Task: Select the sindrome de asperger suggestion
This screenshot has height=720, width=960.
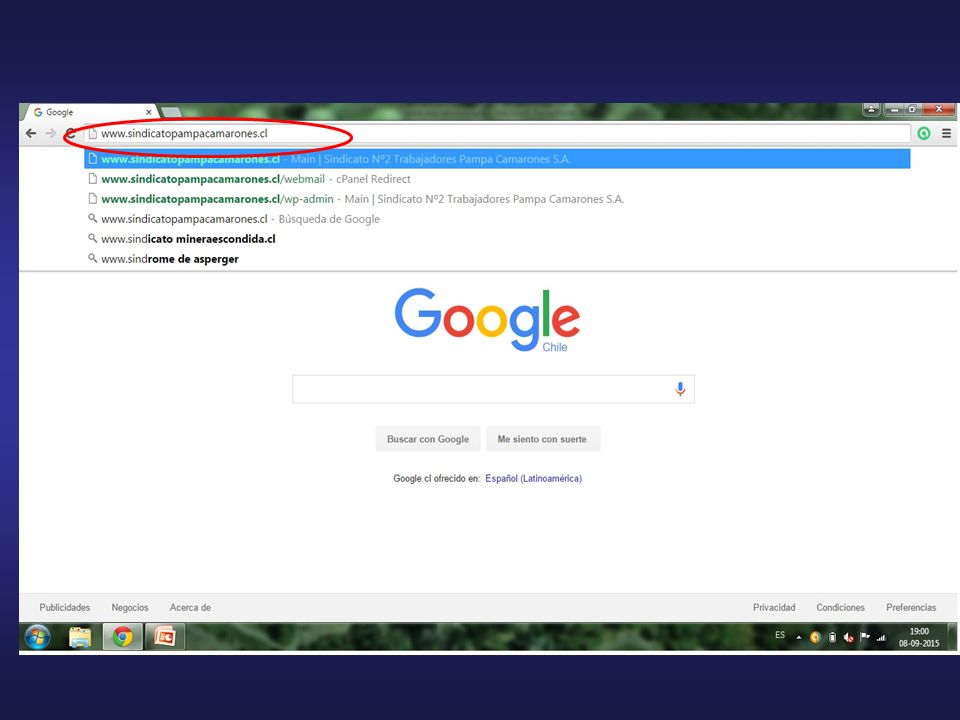Action: point(497,258)
